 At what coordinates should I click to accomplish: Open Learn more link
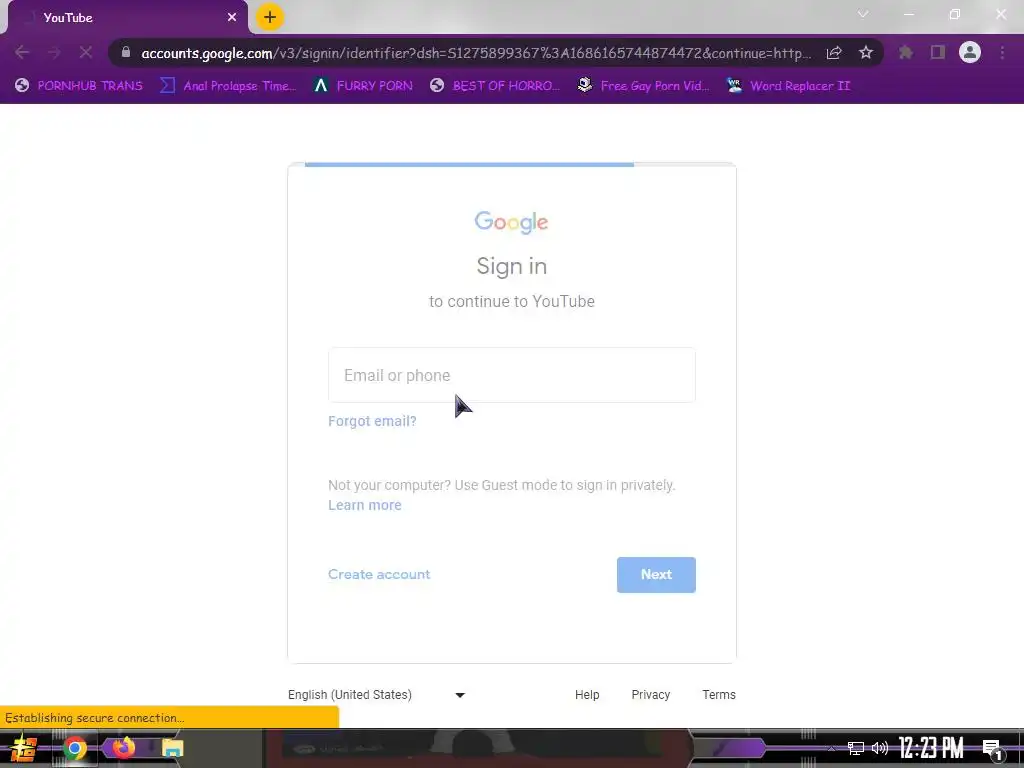[364, 505]
